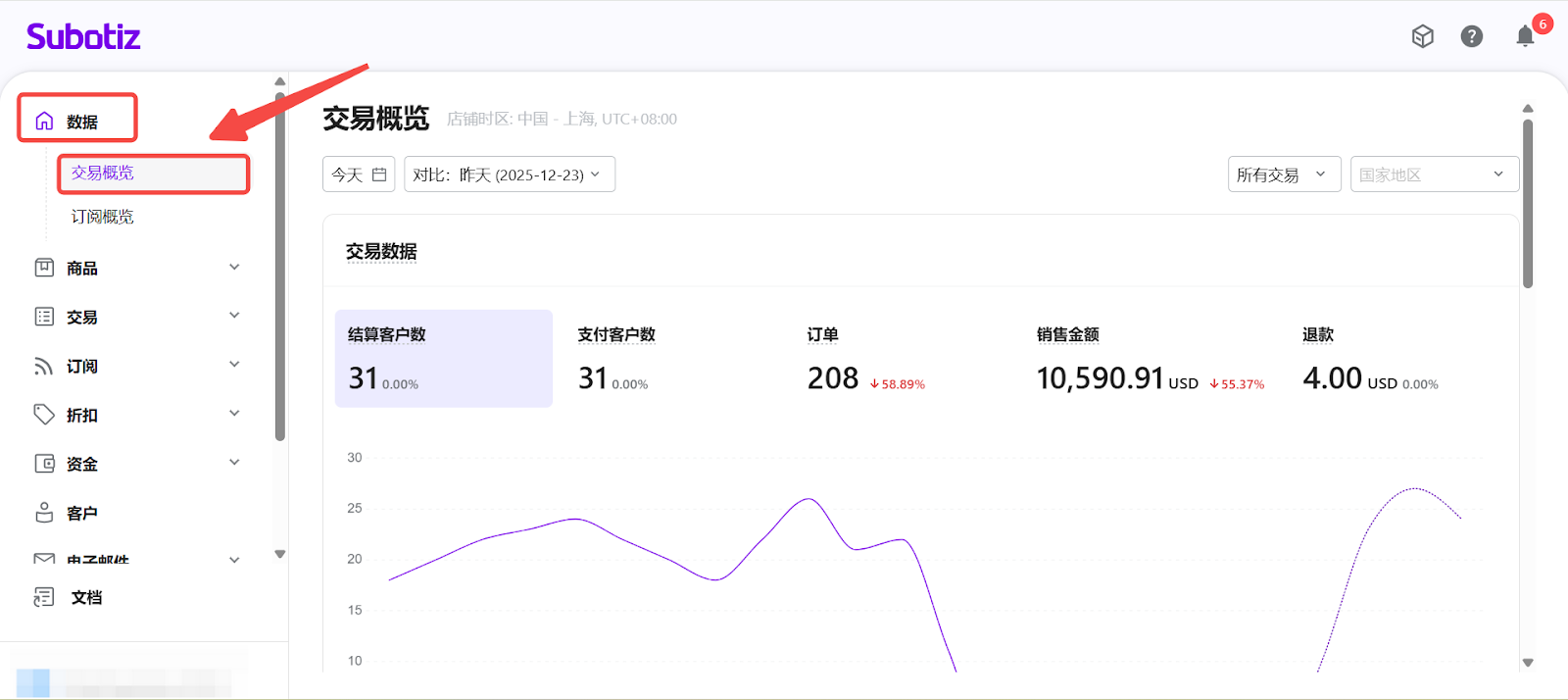1568x700 pixels.
Task: Open the 国家地区 dropdown
Action: (1434, 175)
